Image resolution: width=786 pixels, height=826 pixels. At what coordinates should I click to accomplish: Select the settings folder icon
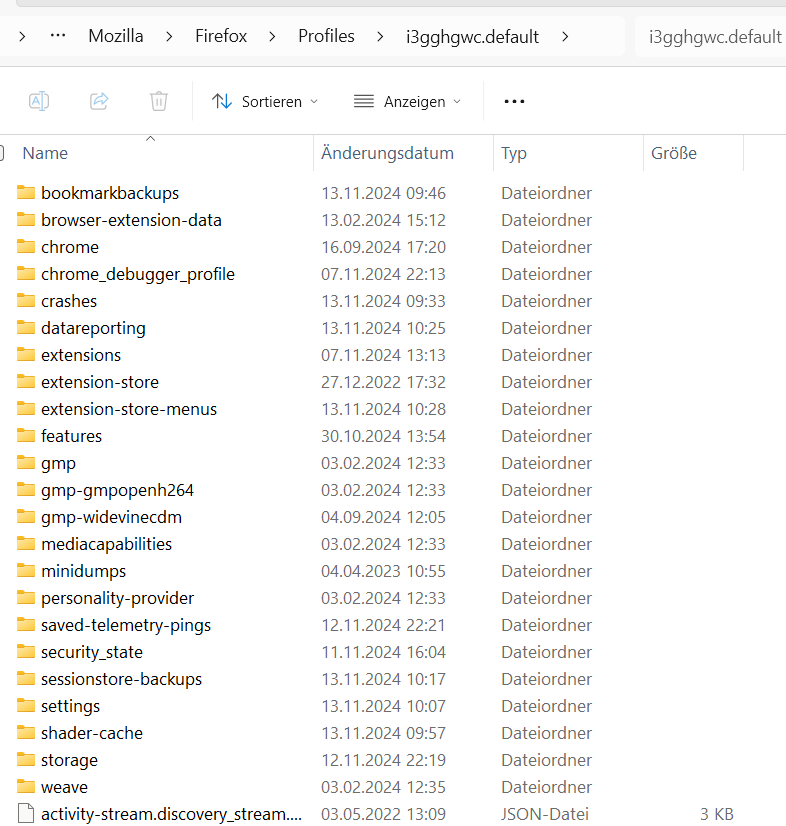26,705
